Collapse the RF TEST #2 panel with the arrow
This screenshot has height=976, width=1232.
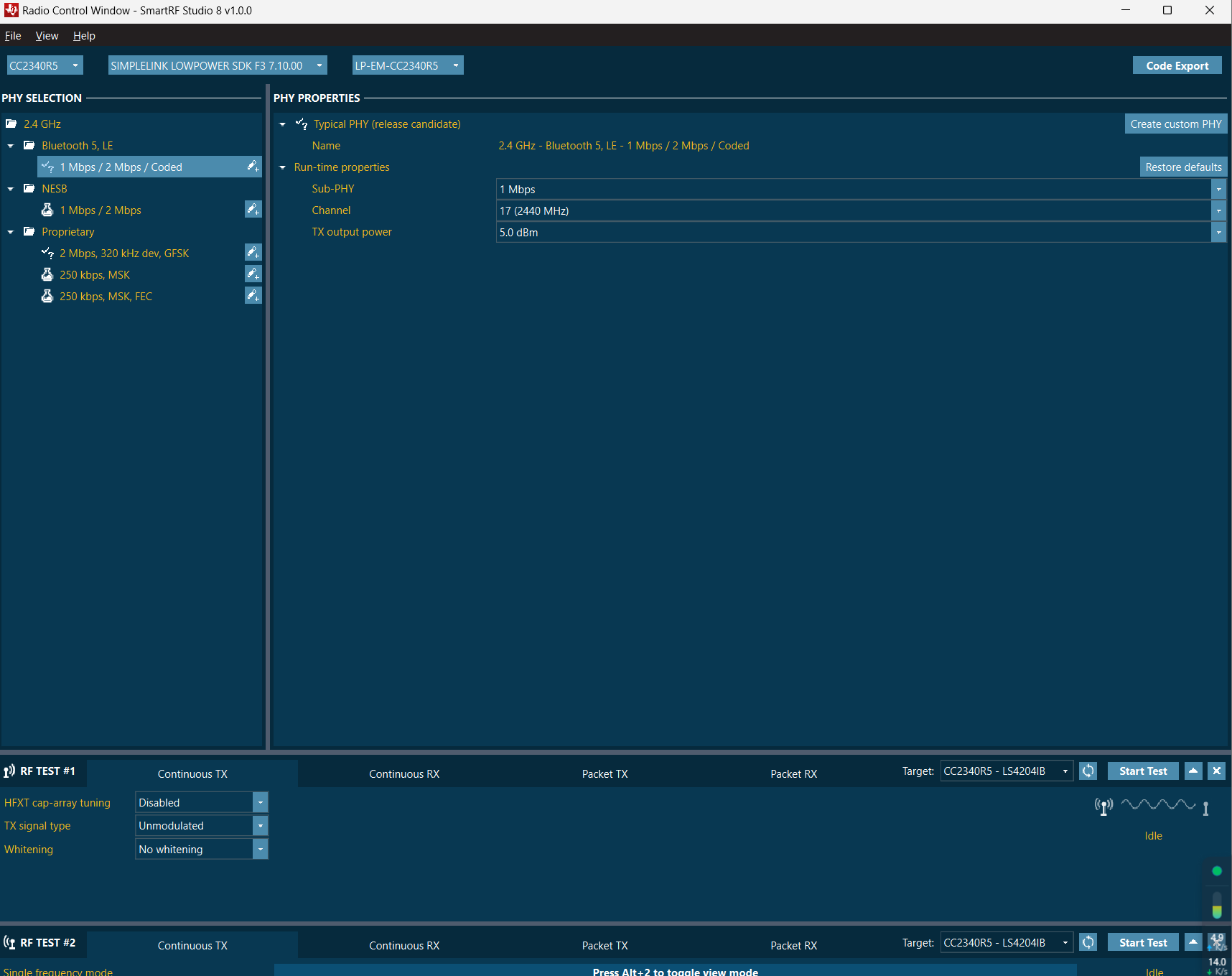[1193, 942]
